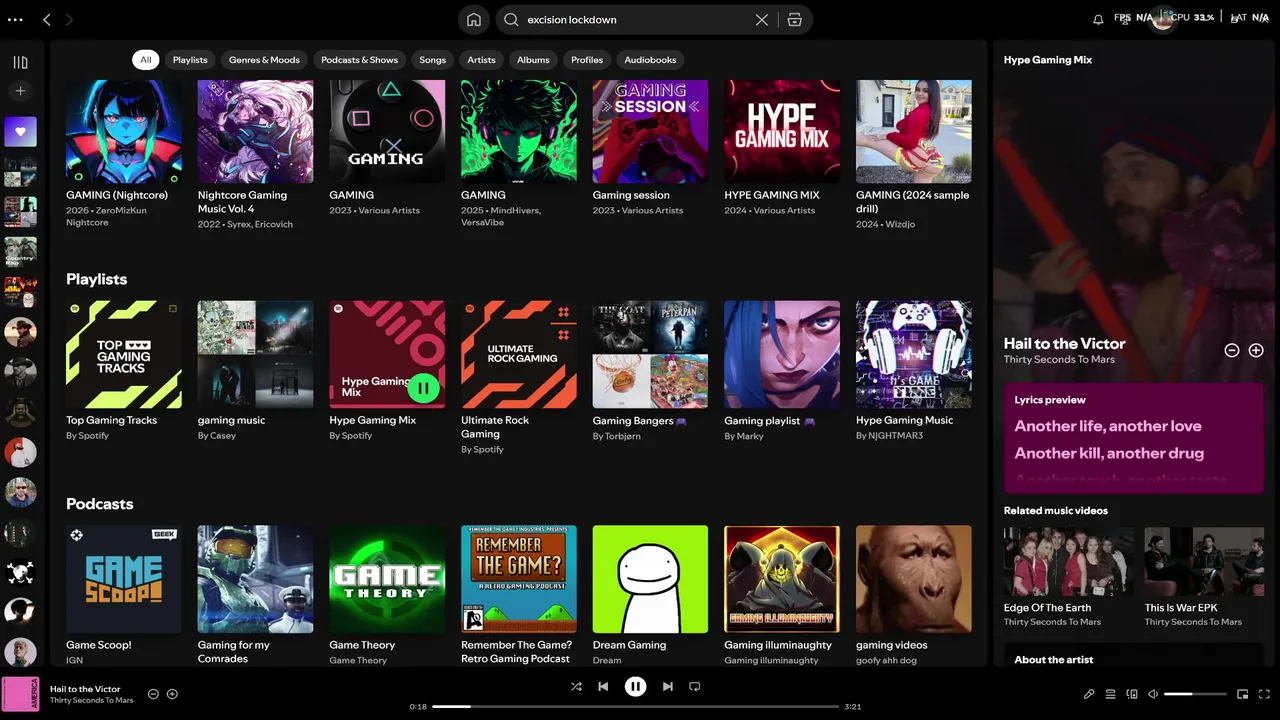This screenshot has height=720, width=1280.
Task: Open Thirty Seconds To Mars artist link in panel
Action: [x=1059, y=359]
